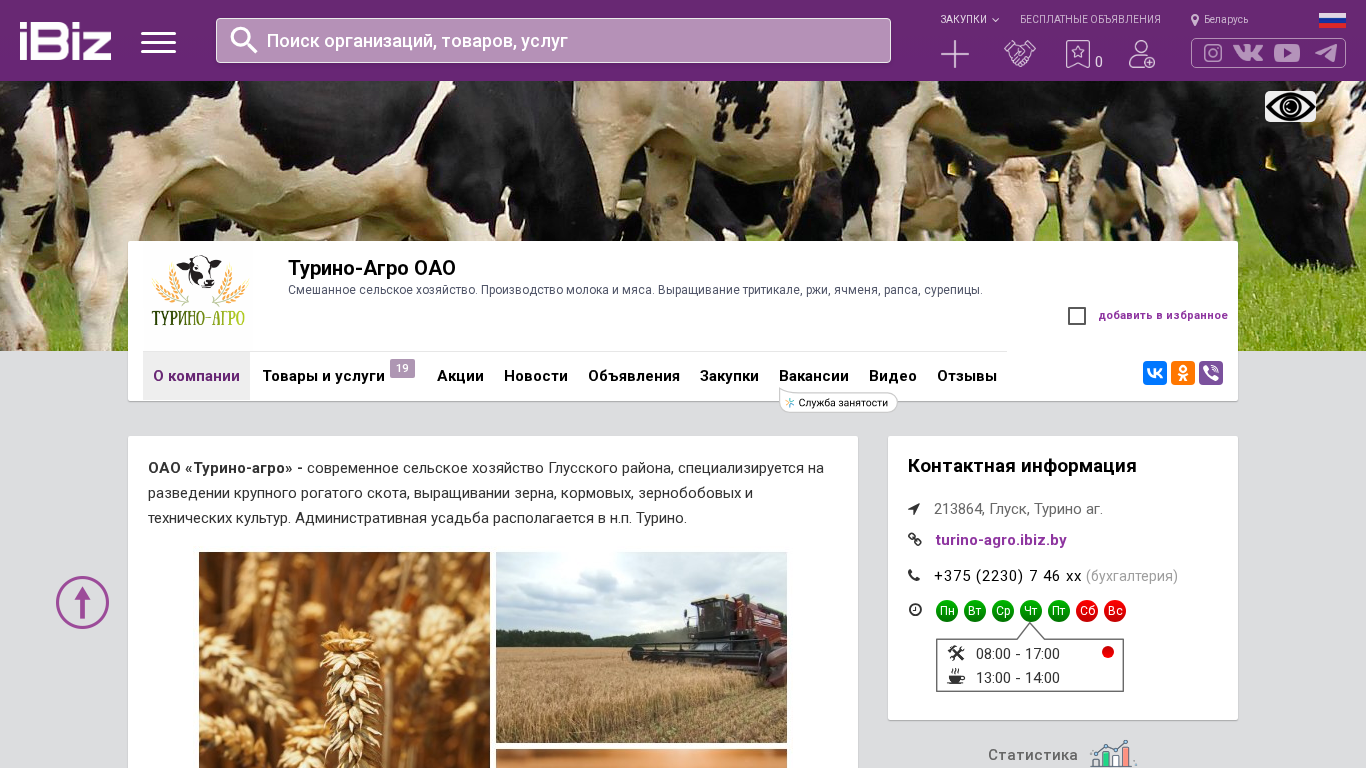Click the lunch break '13:00 - 14:00'
Image resolution: width=1366 pixels, height=768 pixels.
click(x=1018, y=678)
